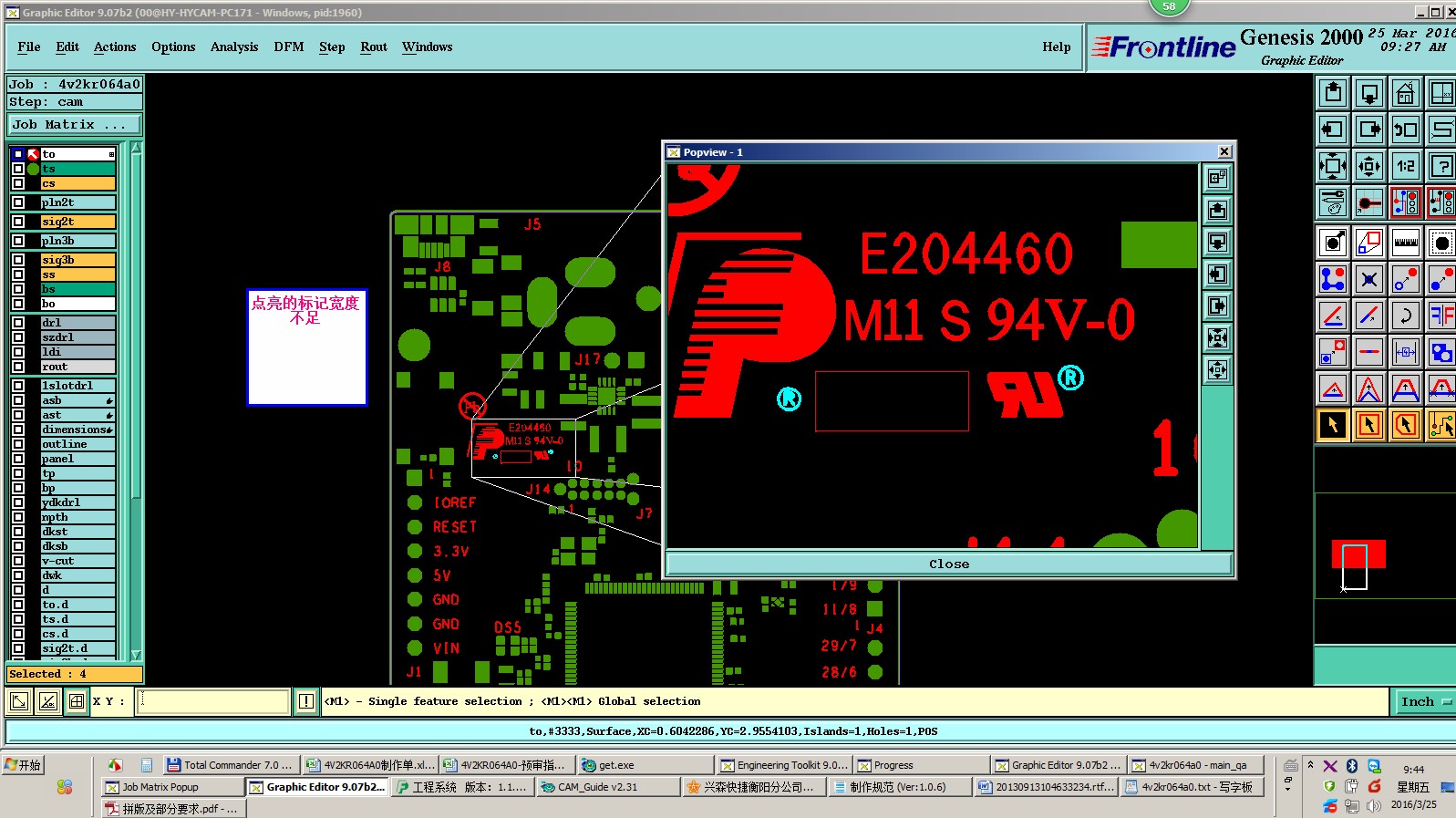Select the polygon selection tool
Viewport: 1456px width, 818px height.
click(1406, 425)
